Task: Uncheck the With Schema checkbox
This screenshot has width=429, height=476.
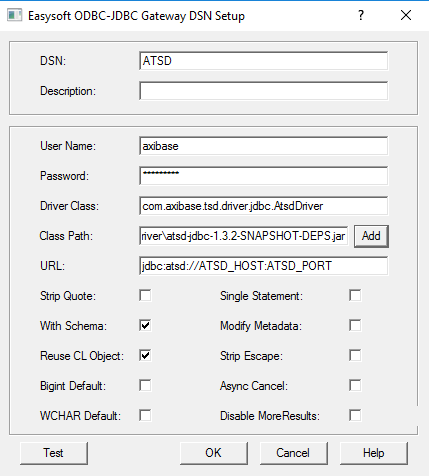Action: pyautogui.click(x=145, y=325)
